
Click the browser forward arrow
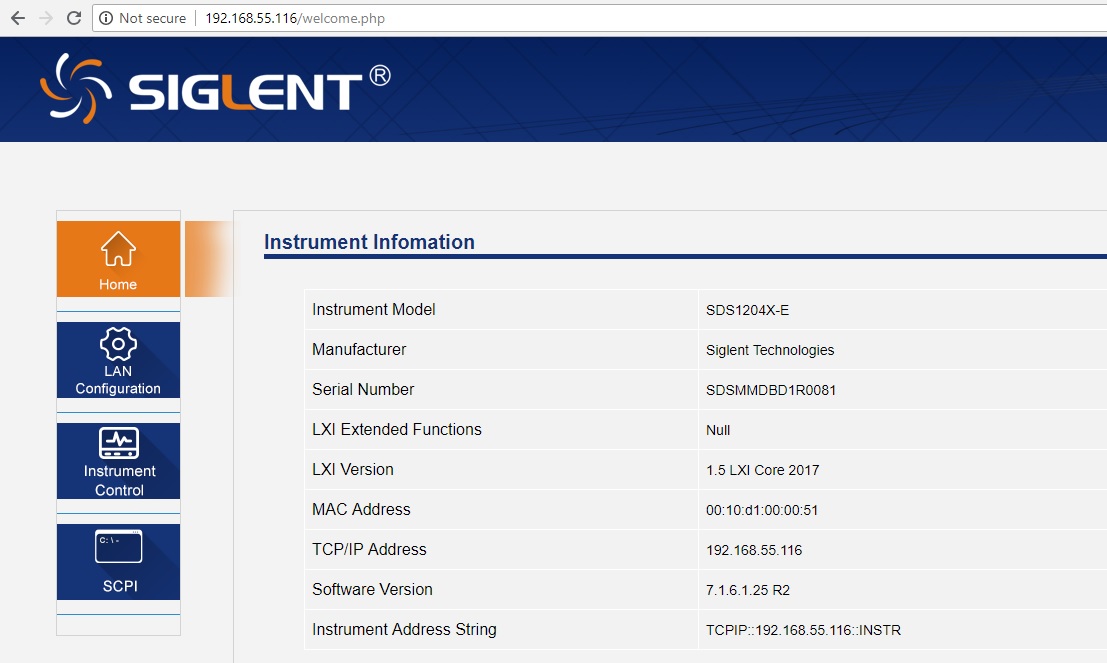coord(45,18)
